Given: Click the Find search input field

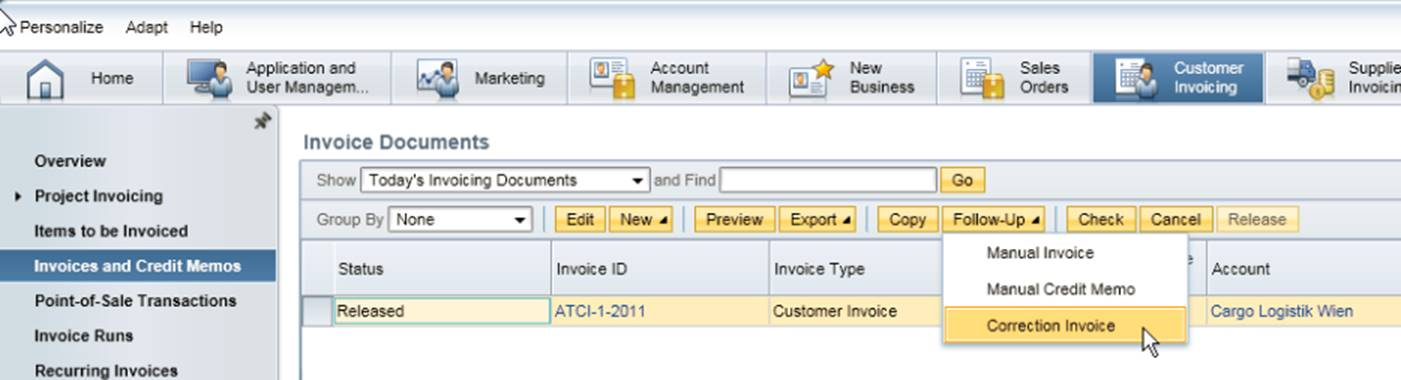Looking at the screenshot, I should pos(828,181).
